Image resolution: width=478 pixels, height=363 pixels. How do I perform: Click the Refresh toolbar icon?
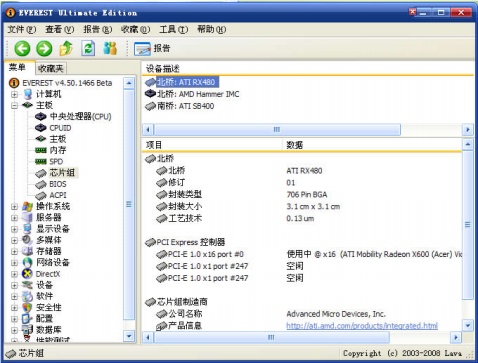[88, 49]
